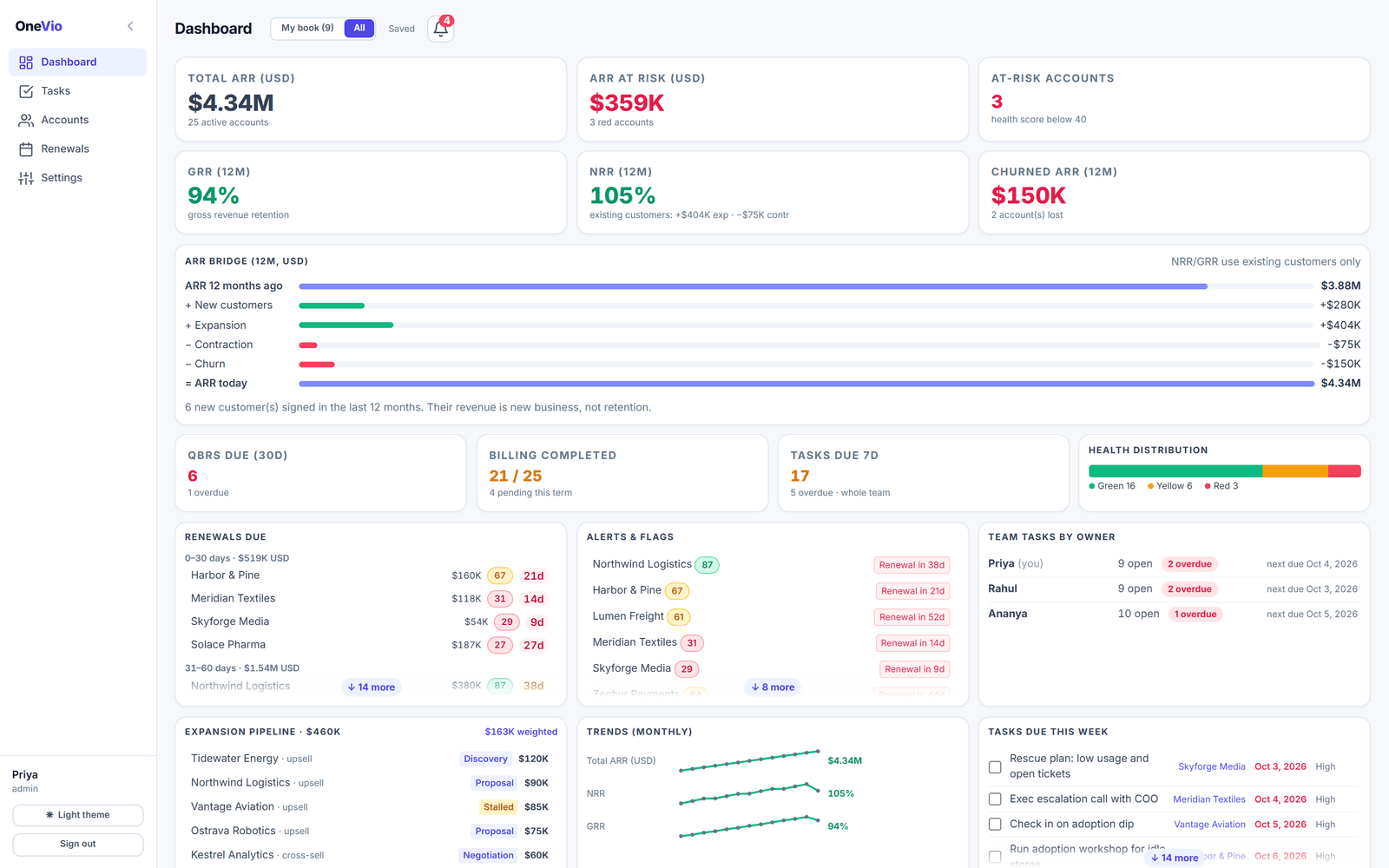Screen dimensions: 1389x868
Task: Switch to My book (9) filter
Action: 307,29
